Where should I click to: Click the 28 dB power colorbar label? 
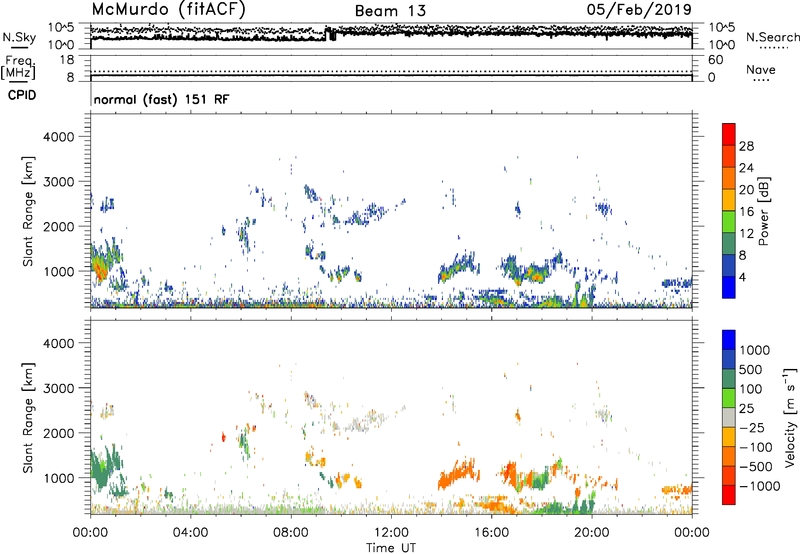point(746,146)
